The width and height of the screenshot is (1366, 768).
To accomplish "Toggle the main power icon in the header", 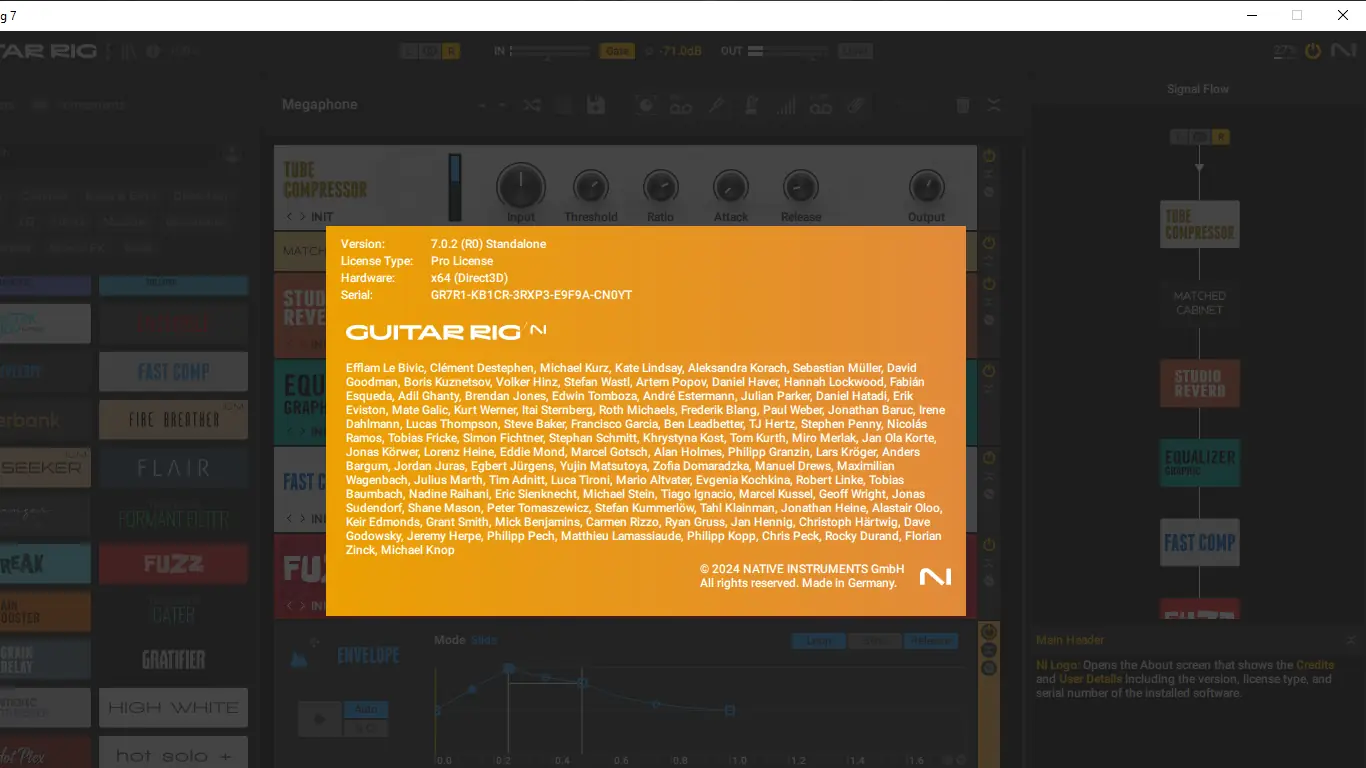I will click(1313, 51).
